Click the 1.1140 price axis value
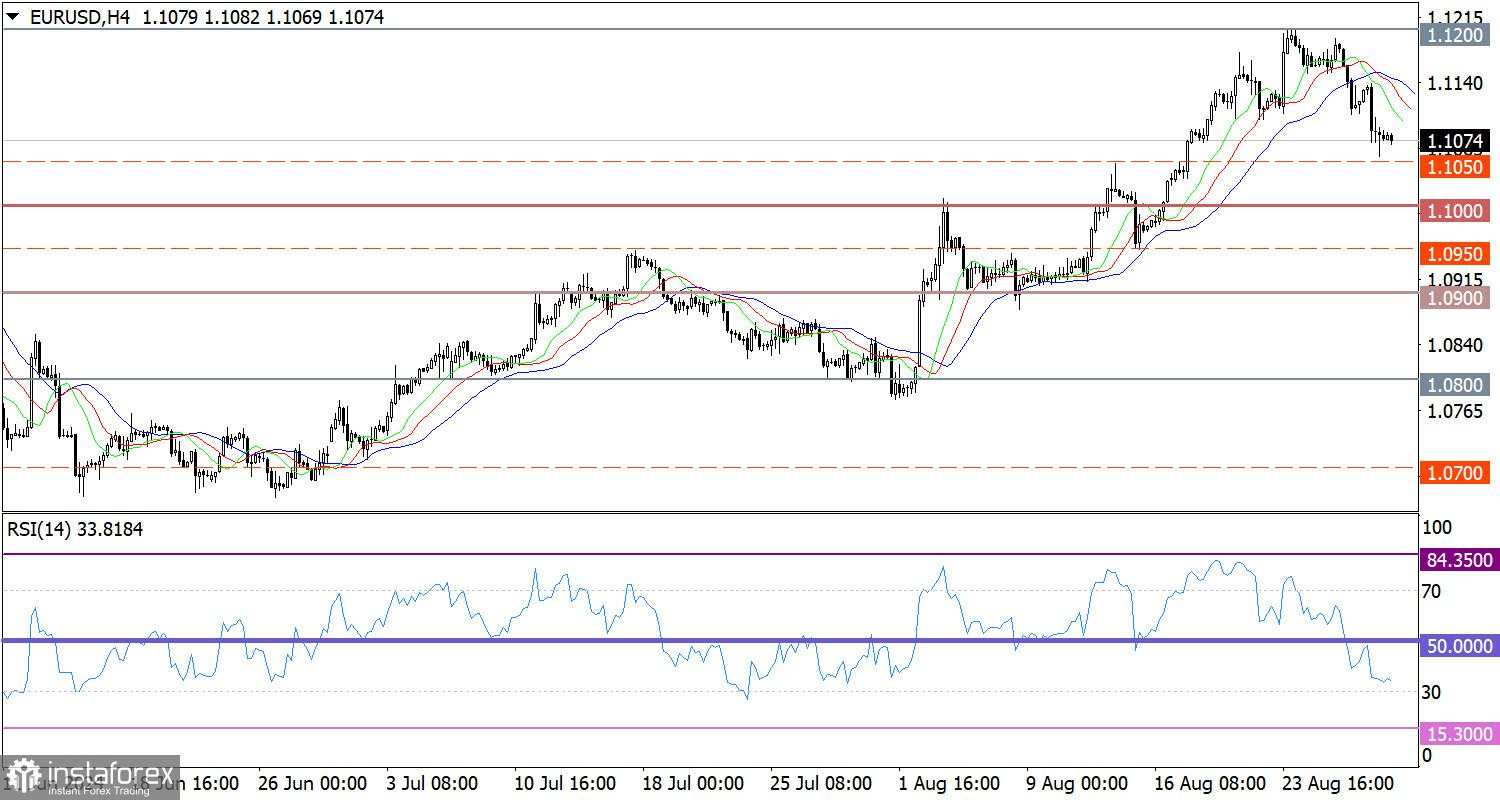 (x=1456, y=82)
